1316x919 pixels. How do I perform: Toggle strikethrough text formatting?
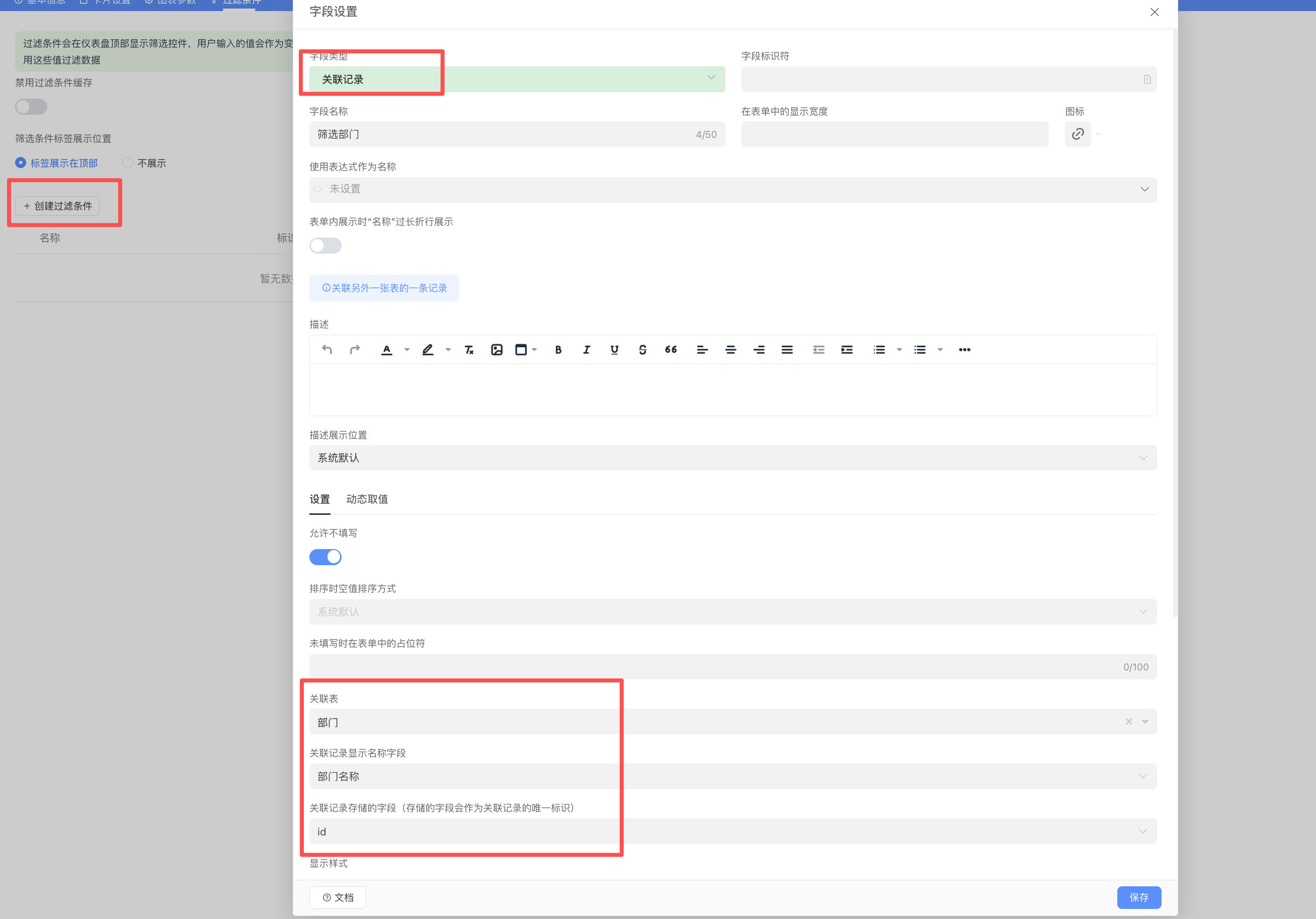[x=642, y=349]
